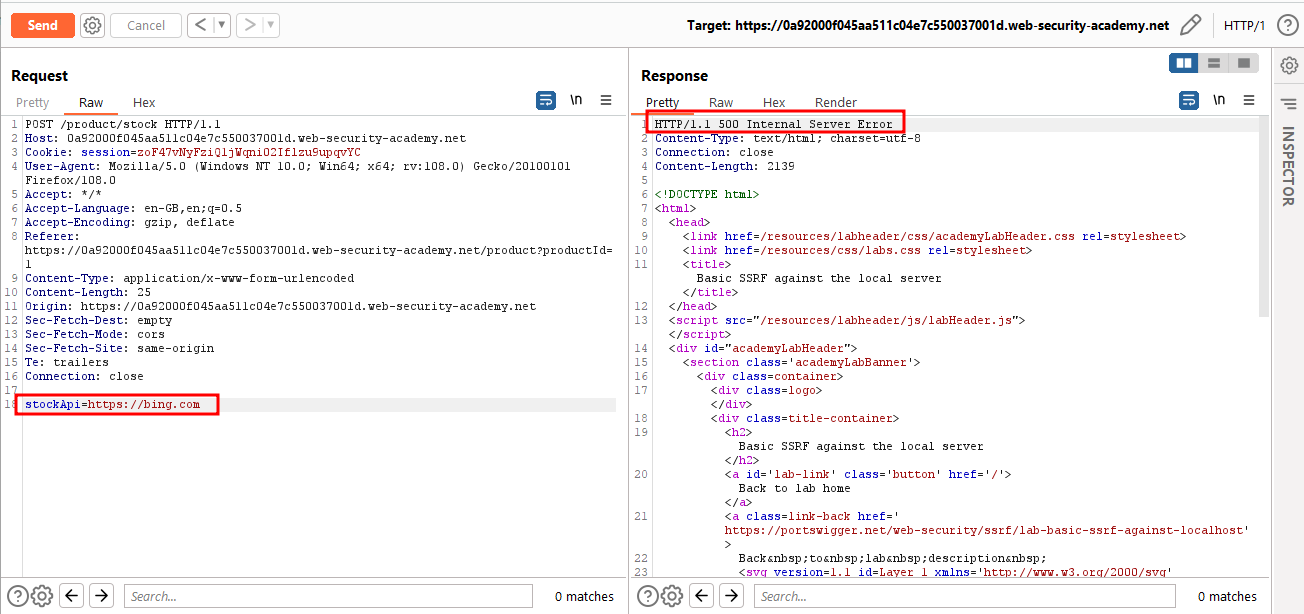Toggle word wrap in Response panel
Viewport: 1304px width, 614px height.
(1189, 100)
